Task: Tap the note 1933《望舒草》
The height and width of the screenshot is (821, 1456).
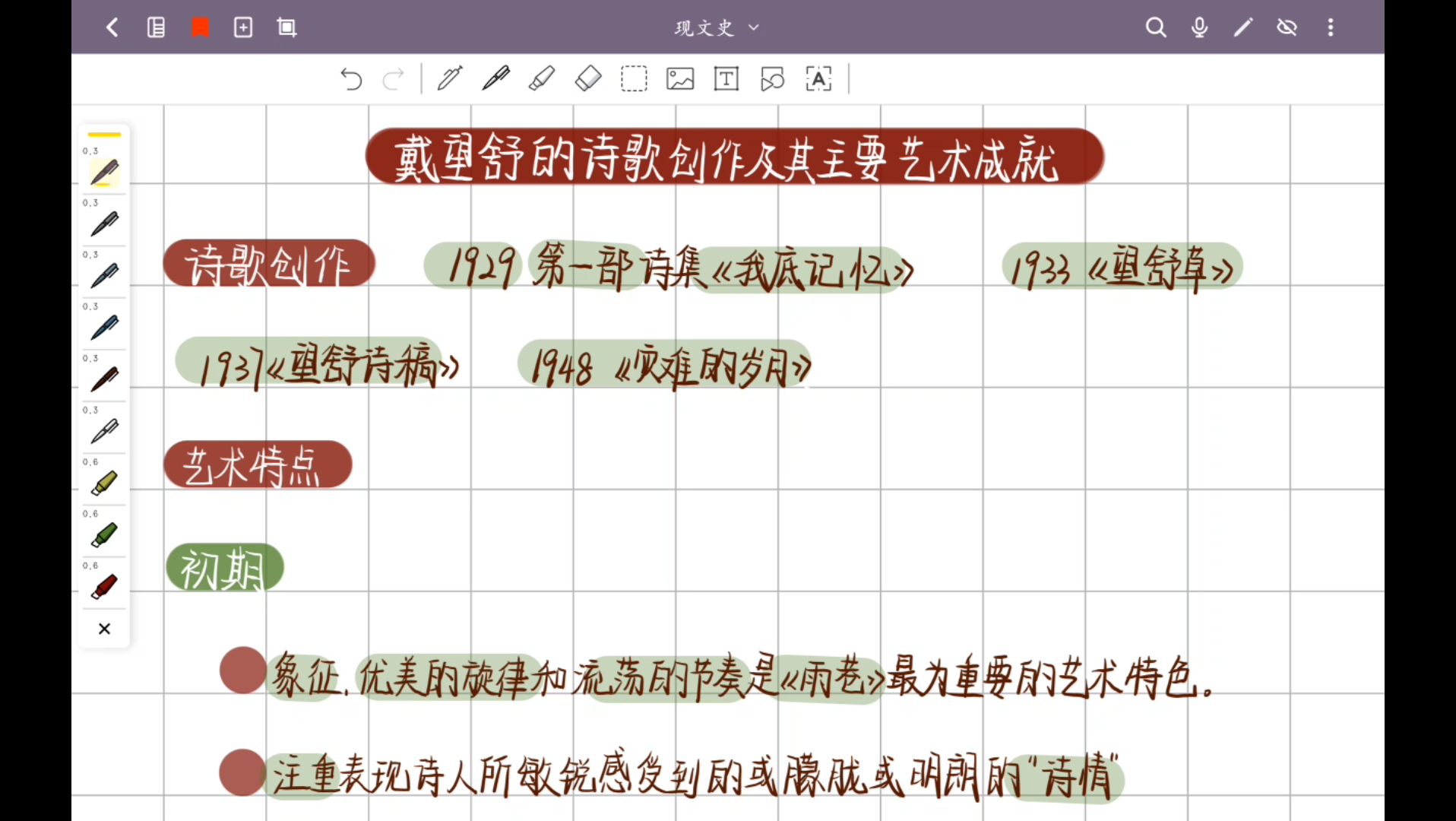Action: tap(1122, 267)
